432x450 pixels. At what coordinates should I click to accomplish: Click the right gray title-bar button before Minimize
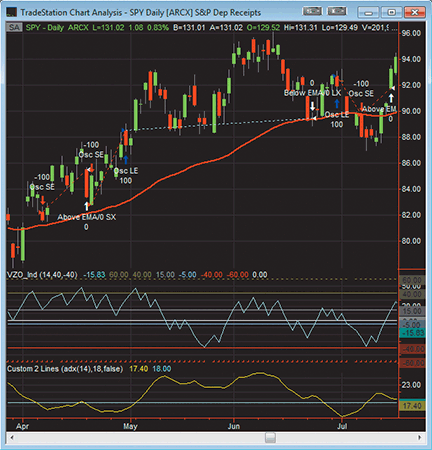337,12
